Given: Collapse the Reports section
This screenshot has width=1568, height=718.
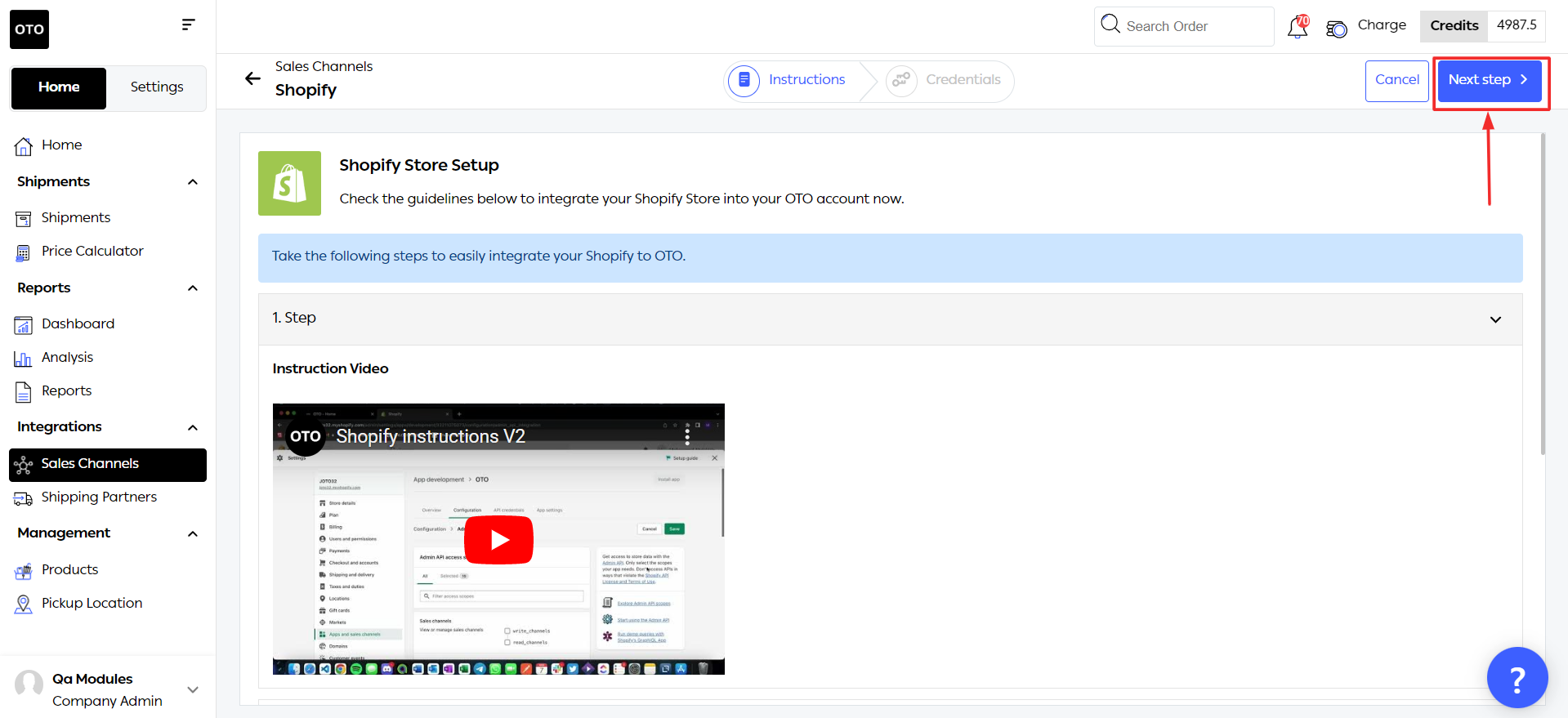Looking at the screenshot, I should coord(193,288).
